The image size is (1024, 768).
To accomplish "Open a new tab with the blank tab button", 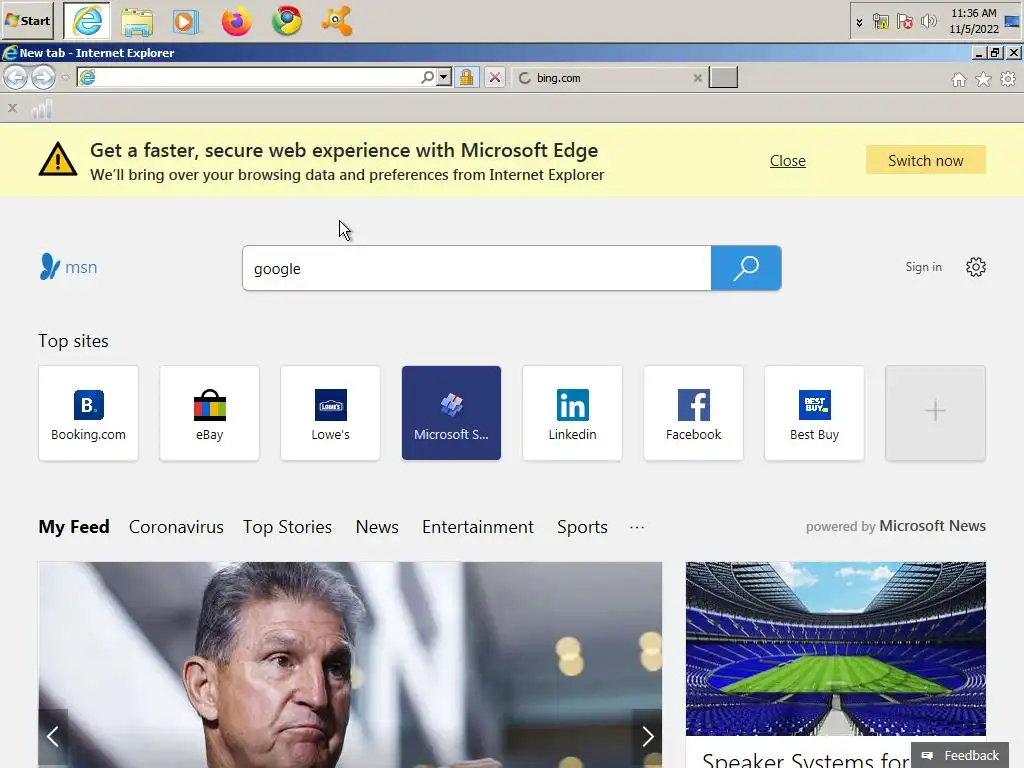I will click(724, 77).
